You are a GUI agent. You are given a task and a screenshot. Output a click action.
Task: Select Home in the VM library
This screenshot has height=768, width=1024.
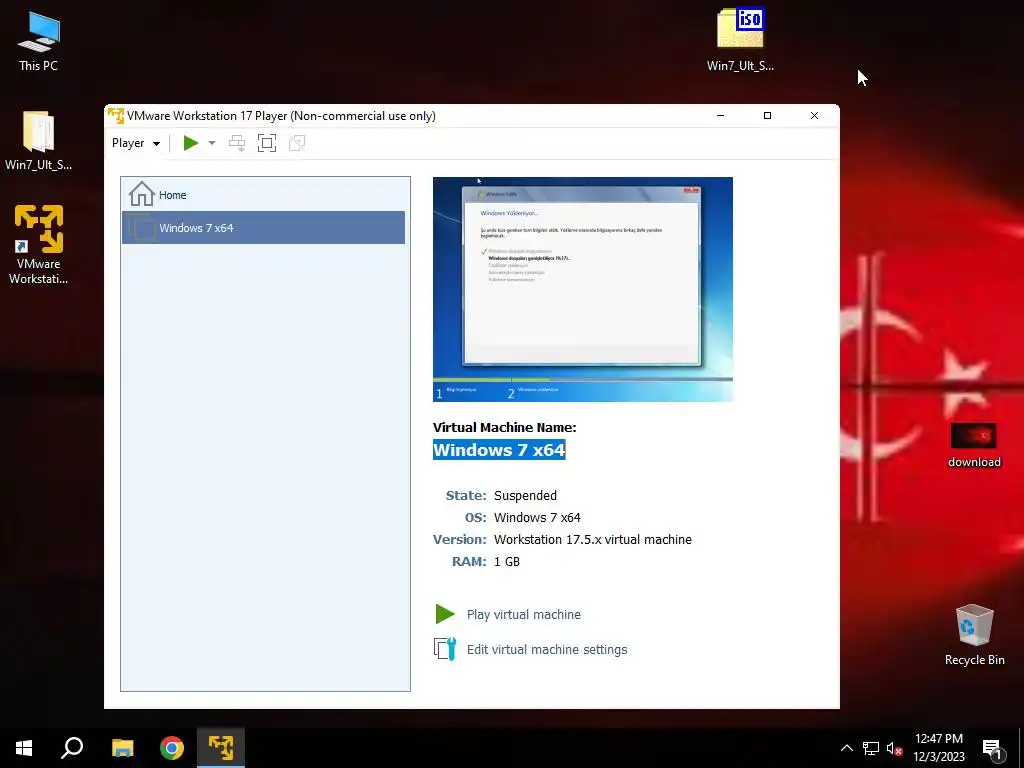tap(263, 195)
